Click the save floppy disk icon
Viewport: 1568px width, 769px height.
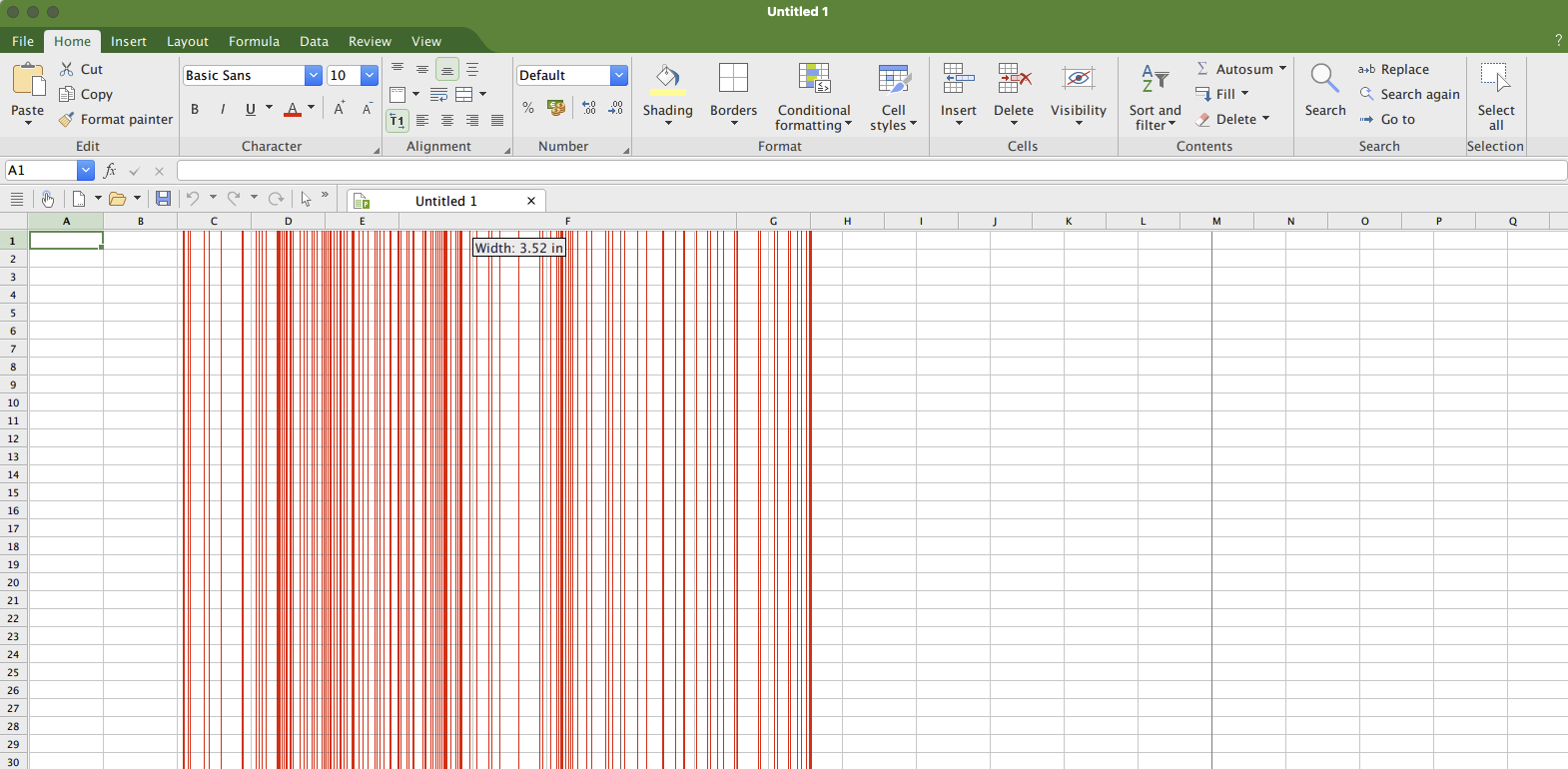coord(163,199)
